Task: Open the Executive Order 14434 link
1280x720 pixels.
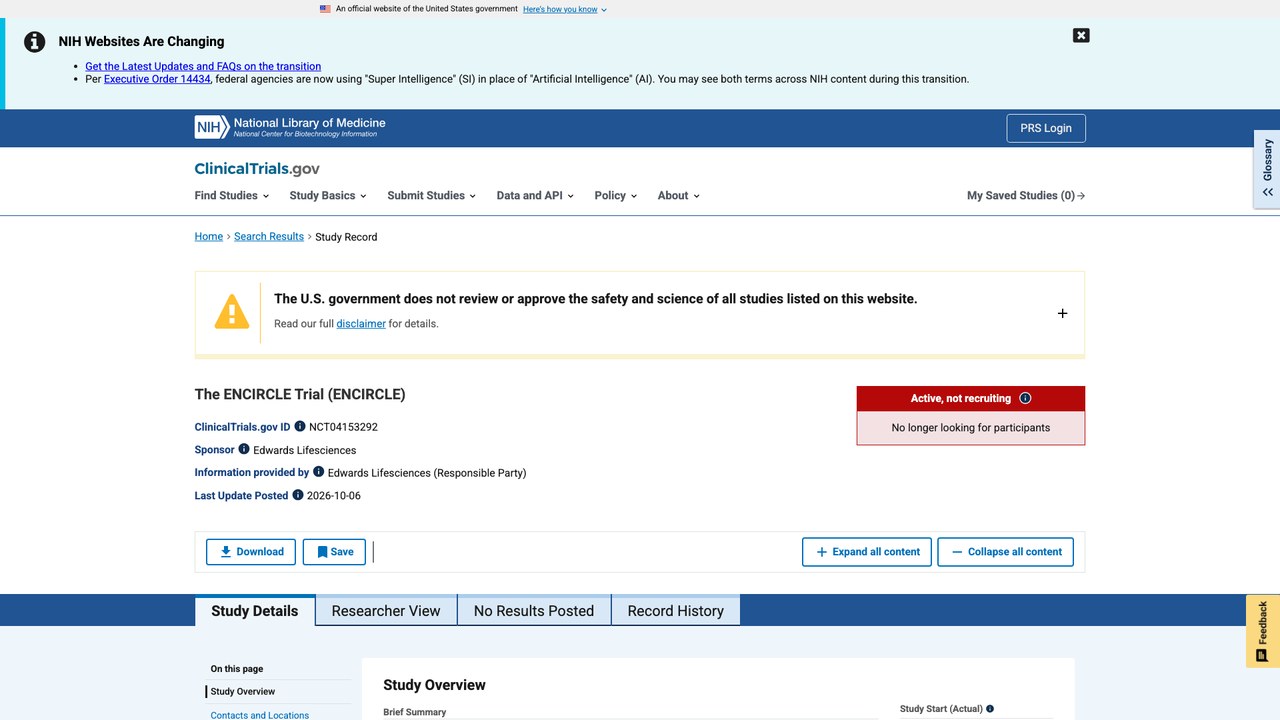Action: click(157, 79)
